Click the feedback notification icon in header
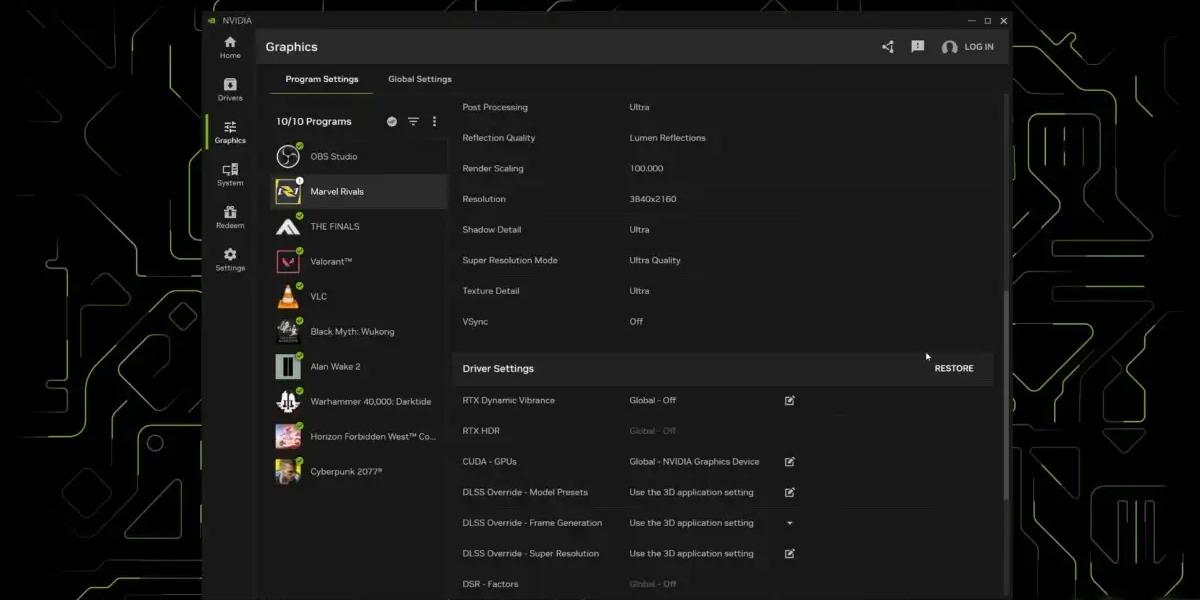The height and width of the screenshot is (600, 1200). point(918,47)
